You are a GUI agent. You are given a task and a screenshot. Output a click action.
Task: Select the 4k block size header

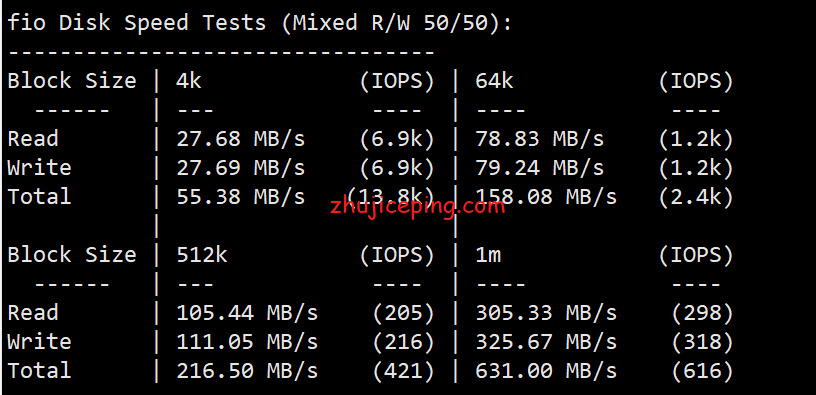tap(189, 81)
